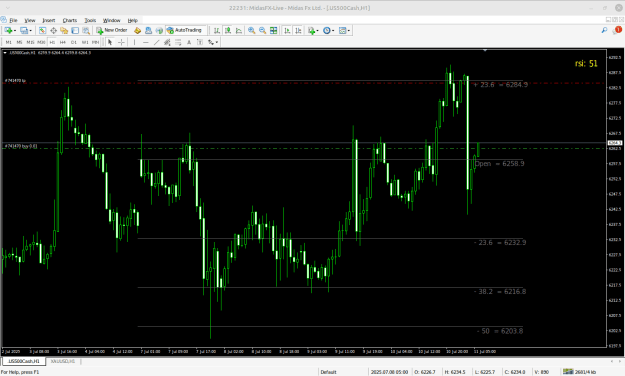625x376 pixels.
Task: Click the red take-profit line label #741479 tp
Action: tap(15, 81)
